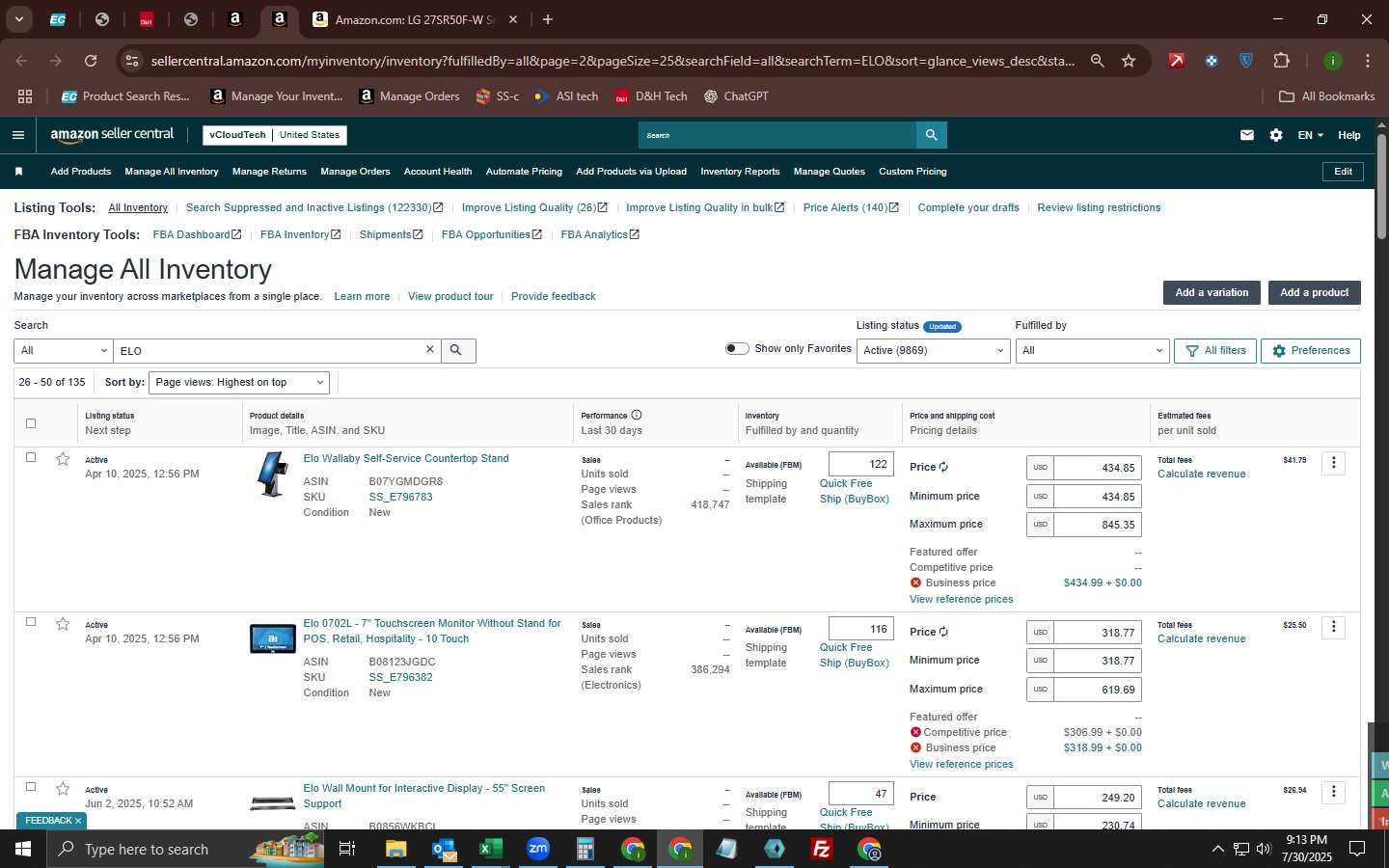
Task: Open the messages envelope icon
Action: (x=1247, y=135)
